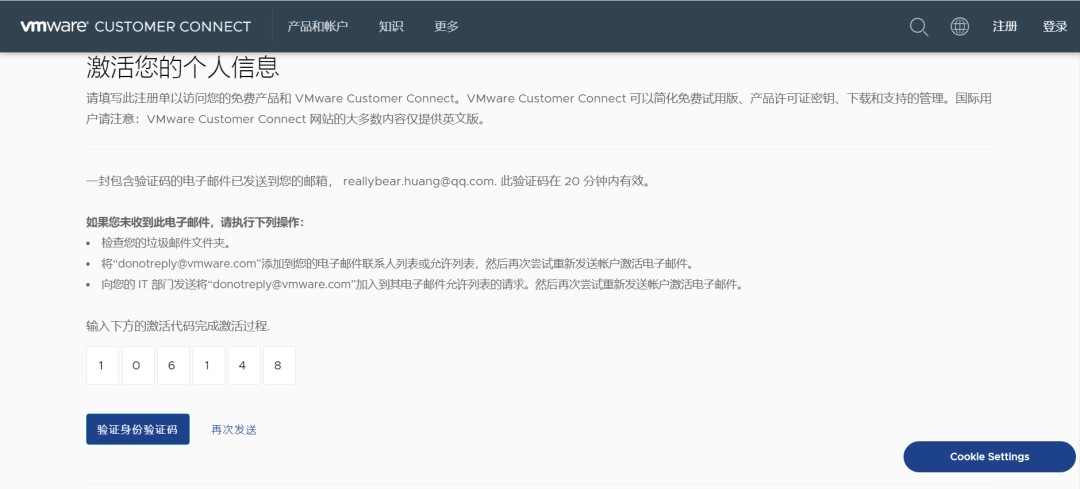Click the 输入下方的激活代码完成激活过程 label
Viewport: 1080px width, 489px height.
tap(178, 326)
